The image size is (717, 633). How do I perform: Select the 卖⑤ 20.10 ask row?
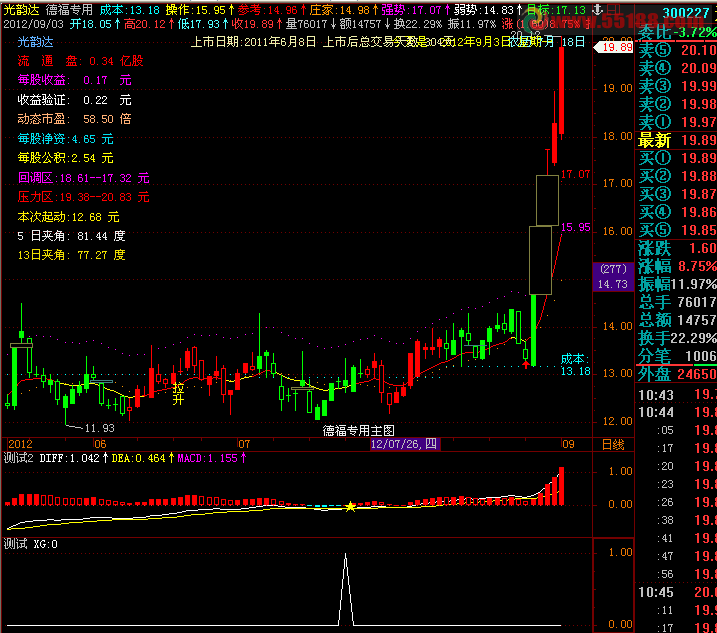click(677, 50)
